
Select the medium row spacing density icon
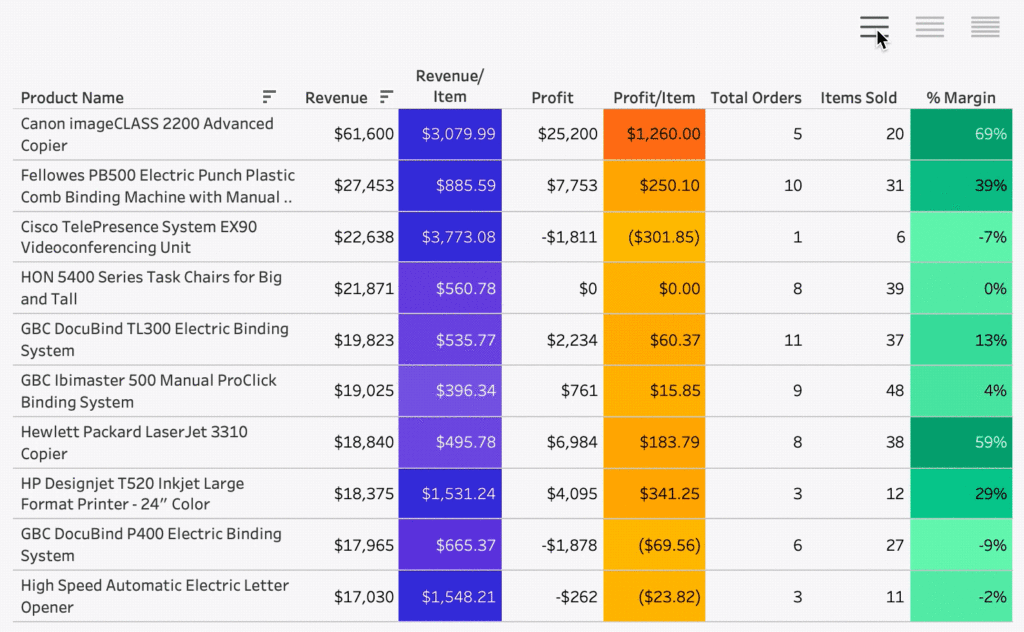click(929, 27)
